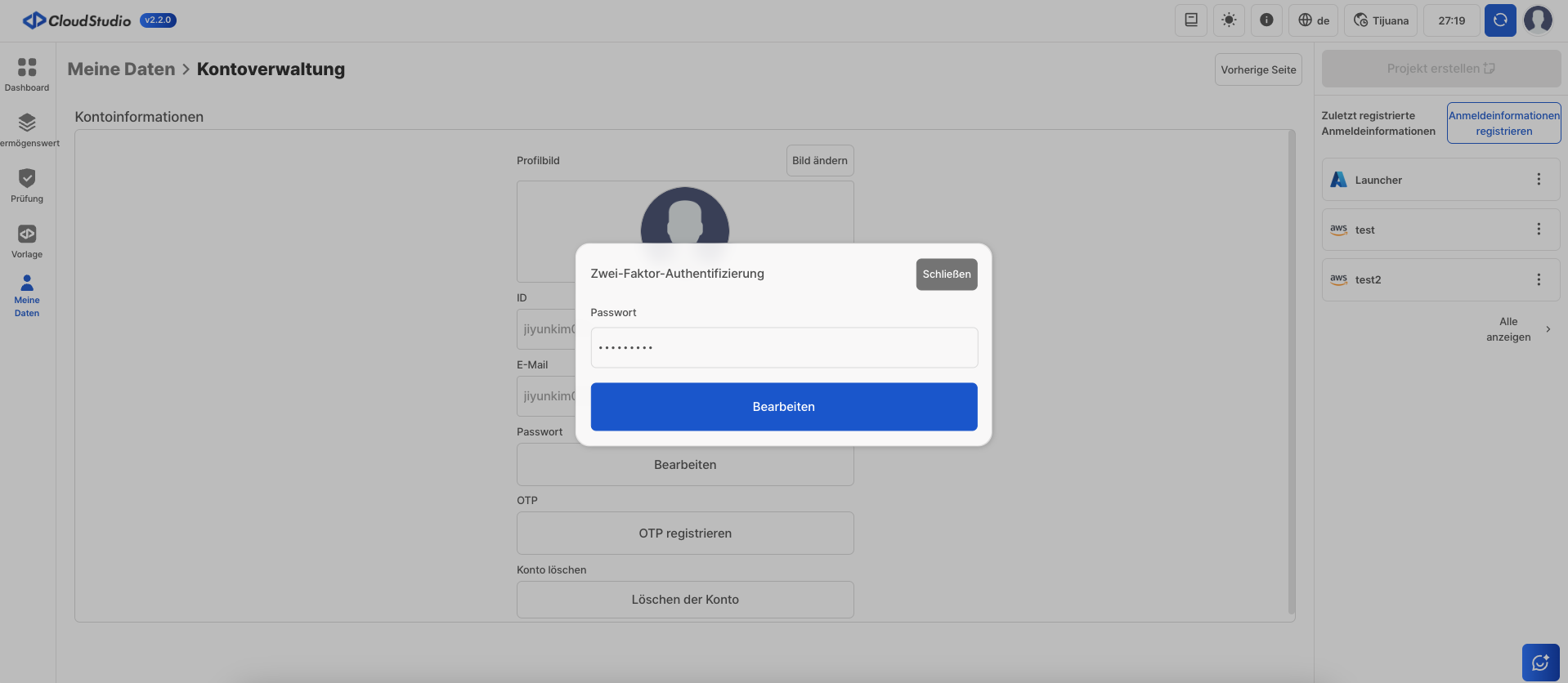Screen dimensions: 1568x683
Task: Click the document notes icon in header
Action: click(x=1190, y=20)
